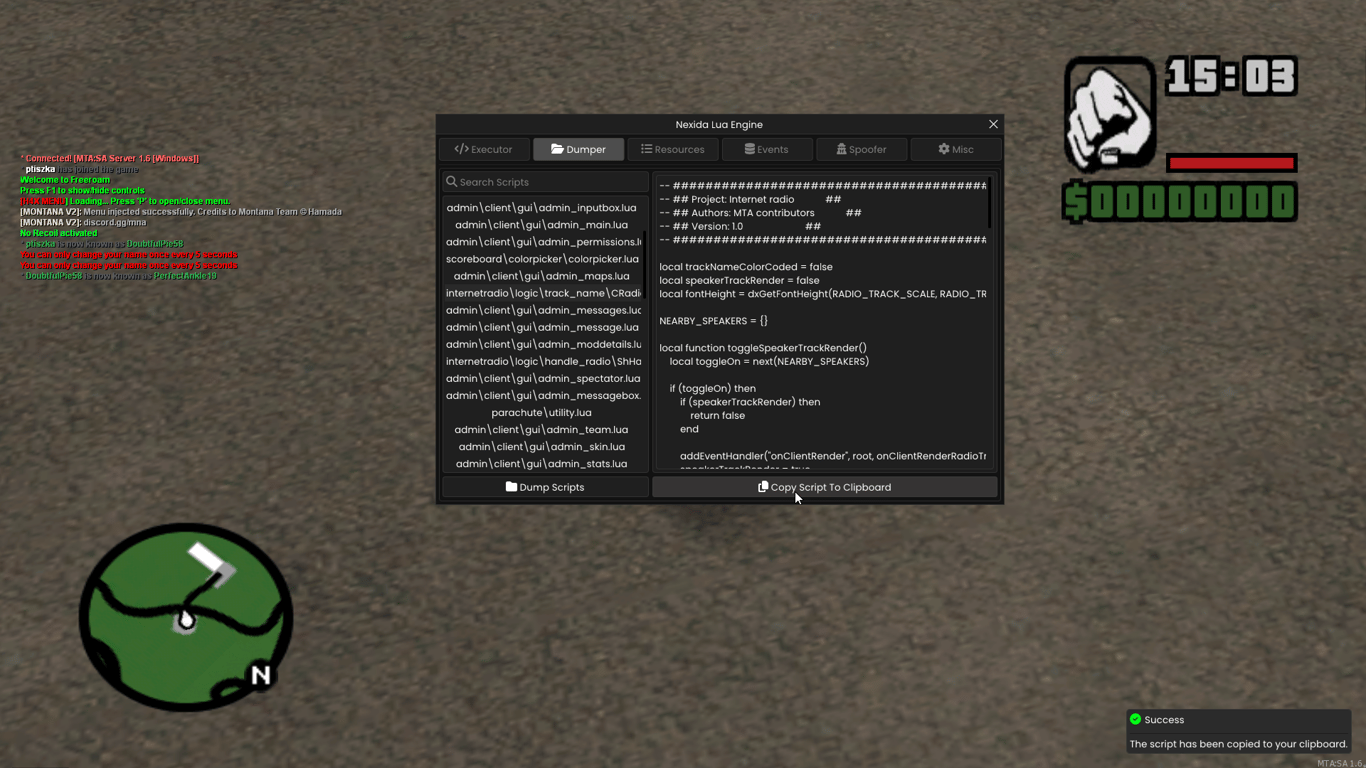Select admin_main.lua in the script list
Screen dimensions: 1366x768
point(542,225)
